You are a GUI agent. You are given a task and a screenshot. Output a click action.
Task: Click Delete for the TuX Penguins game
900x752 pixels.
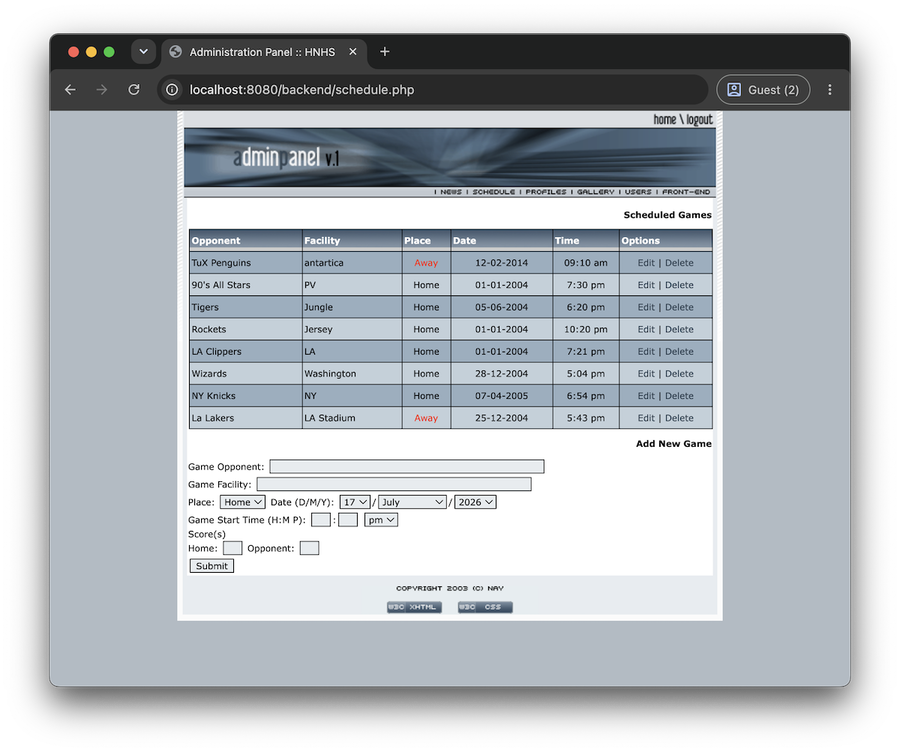(x=679, y=263)
